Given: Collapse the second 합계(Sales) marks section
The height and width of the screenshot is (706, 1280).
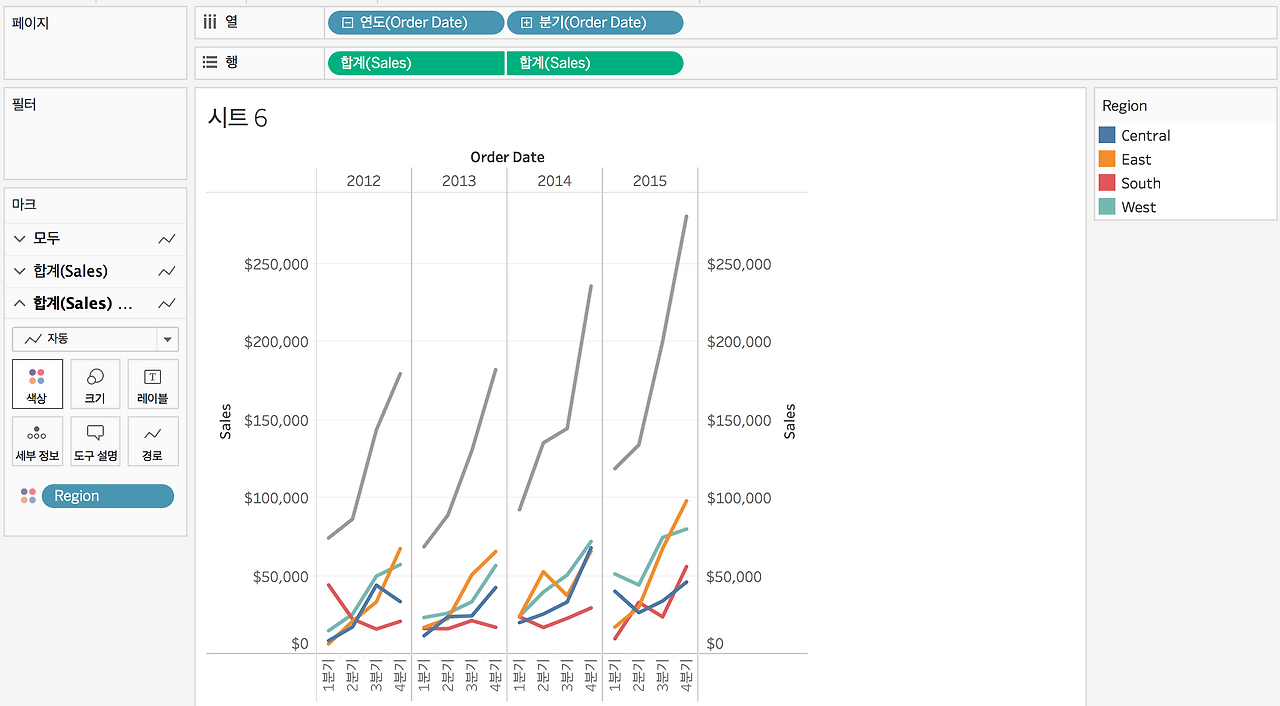Looking at the screenshot, I should click(19, 303).
